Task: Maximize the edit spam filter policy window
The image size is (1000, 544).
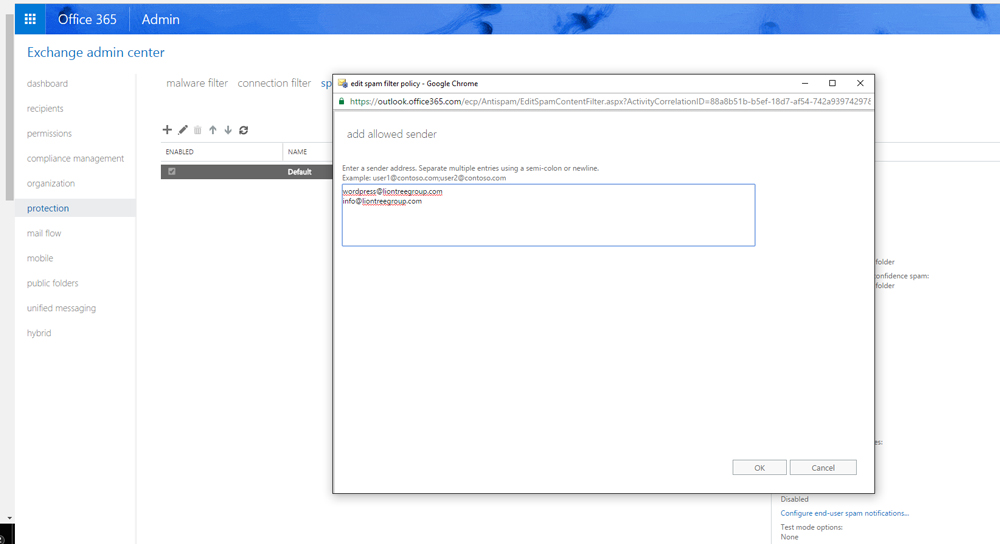Action: [x=832, y=84]
